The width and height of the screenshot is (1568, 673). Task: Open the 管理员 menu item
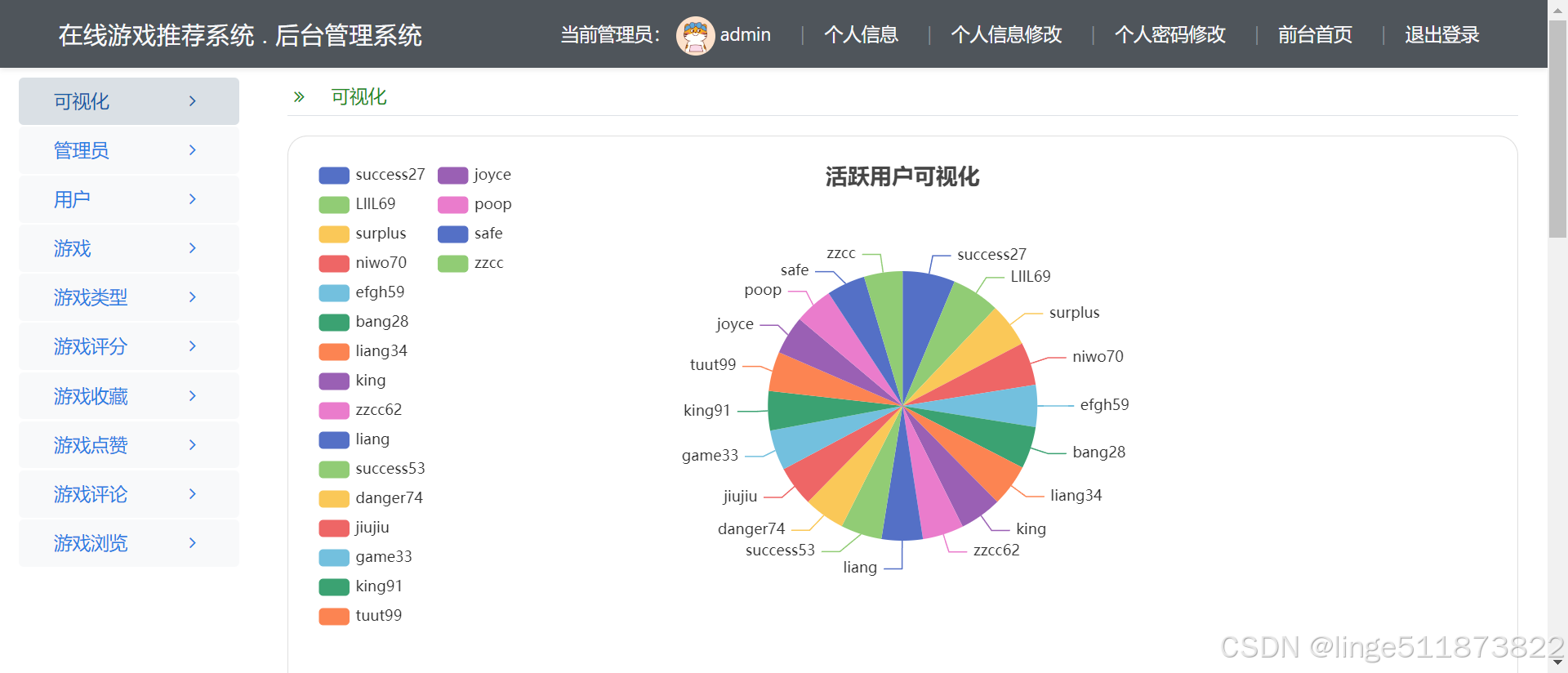point(129,150)
